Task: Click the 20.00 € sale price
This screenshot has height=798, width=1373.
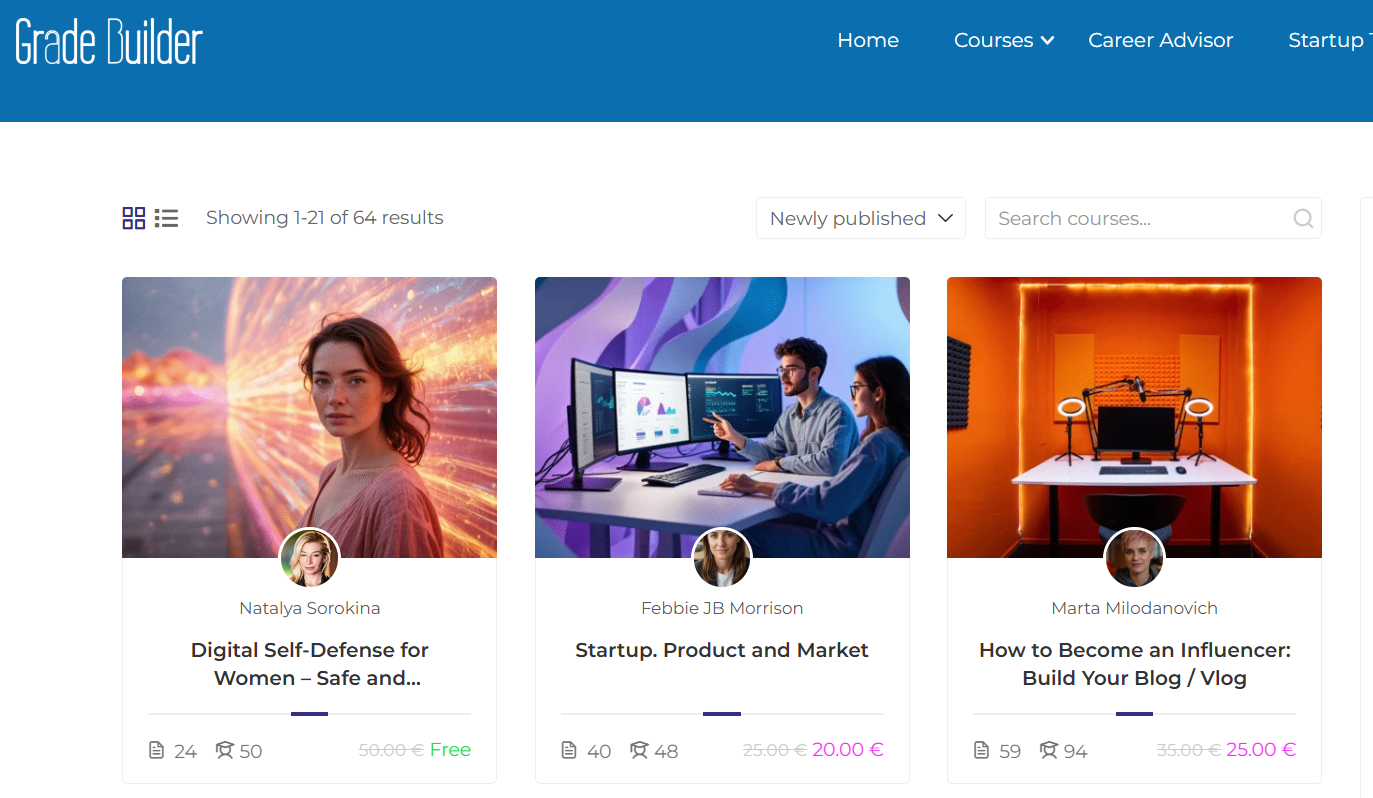Action: pyautogui.click(x=848, y=750)
